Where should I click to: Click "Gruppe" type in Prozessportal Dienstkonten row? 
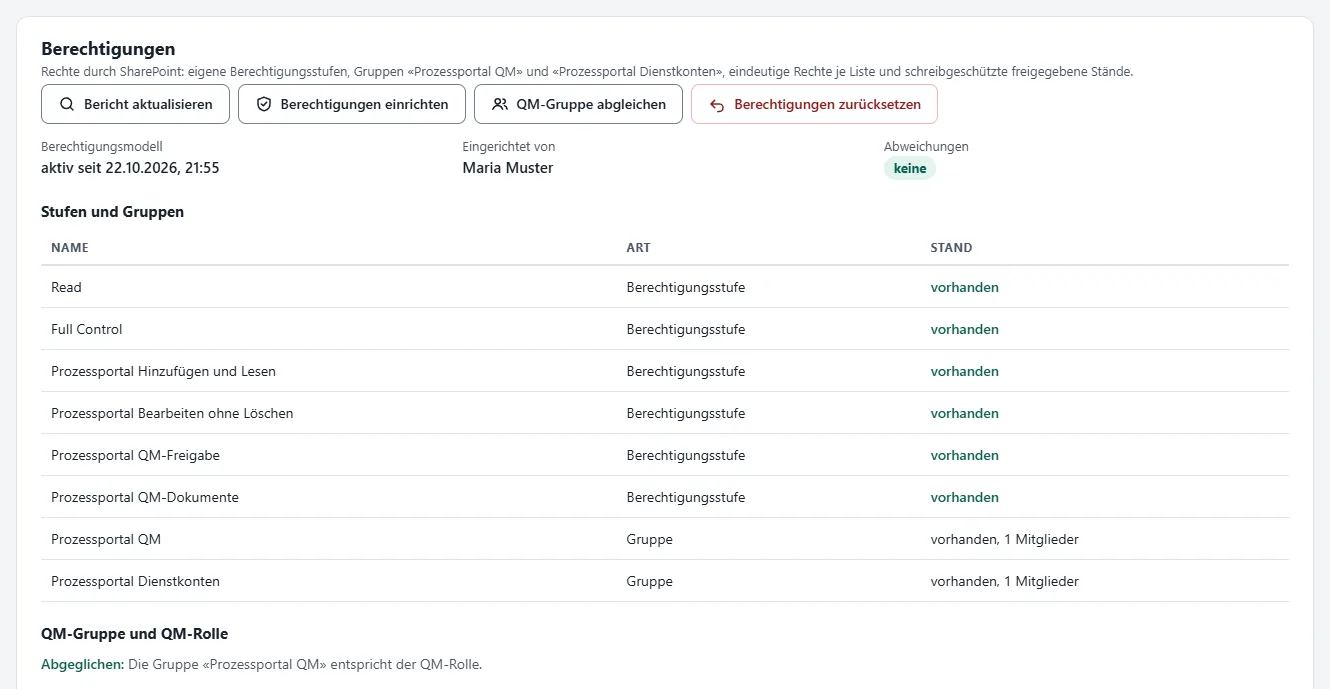(x=649, y=581)
